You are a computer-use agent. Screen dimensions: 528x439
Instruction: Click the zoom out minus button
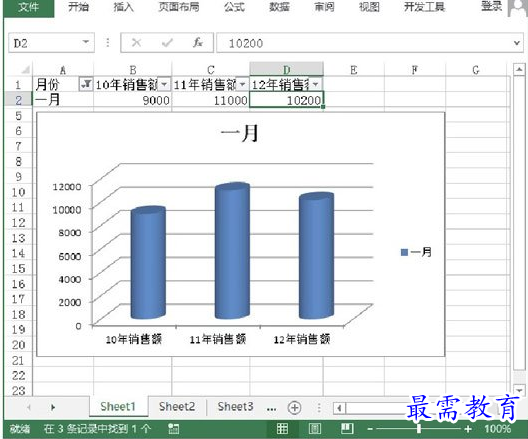pyautogui.click(x=370, y=429)
